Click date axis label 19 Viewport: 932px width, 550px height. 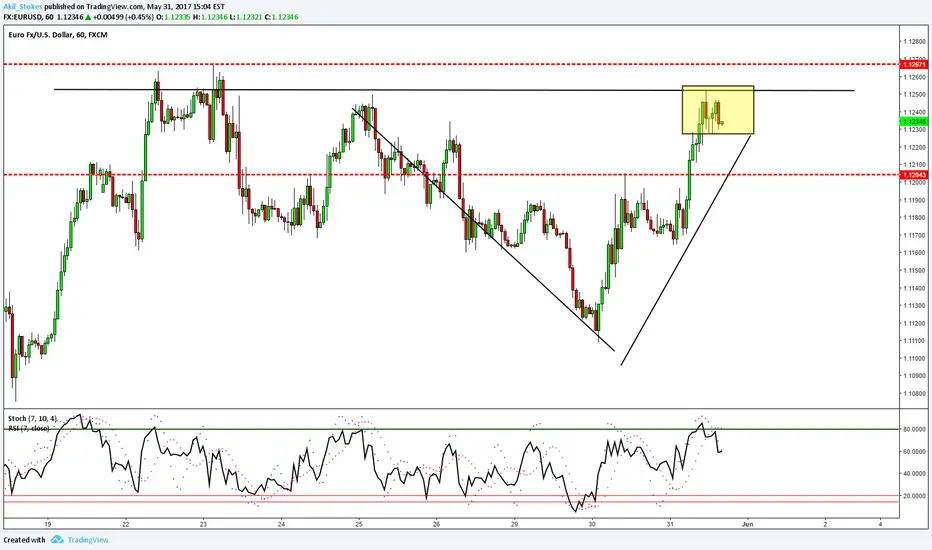click(48, 524)
